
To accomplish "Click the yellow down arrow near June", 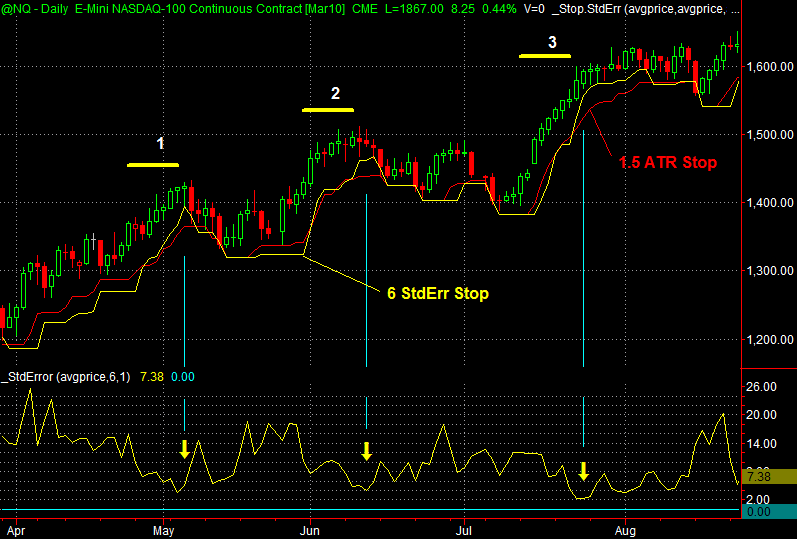I will (x=367, y=450).
